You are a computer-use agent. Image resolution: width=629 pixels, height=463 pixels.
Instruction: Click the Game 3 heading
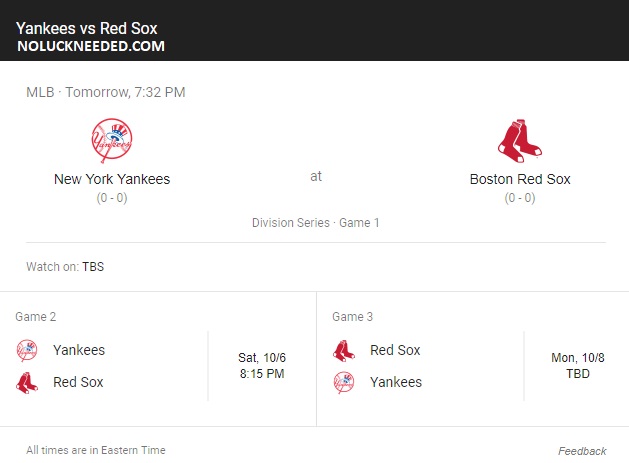point(353,317)
